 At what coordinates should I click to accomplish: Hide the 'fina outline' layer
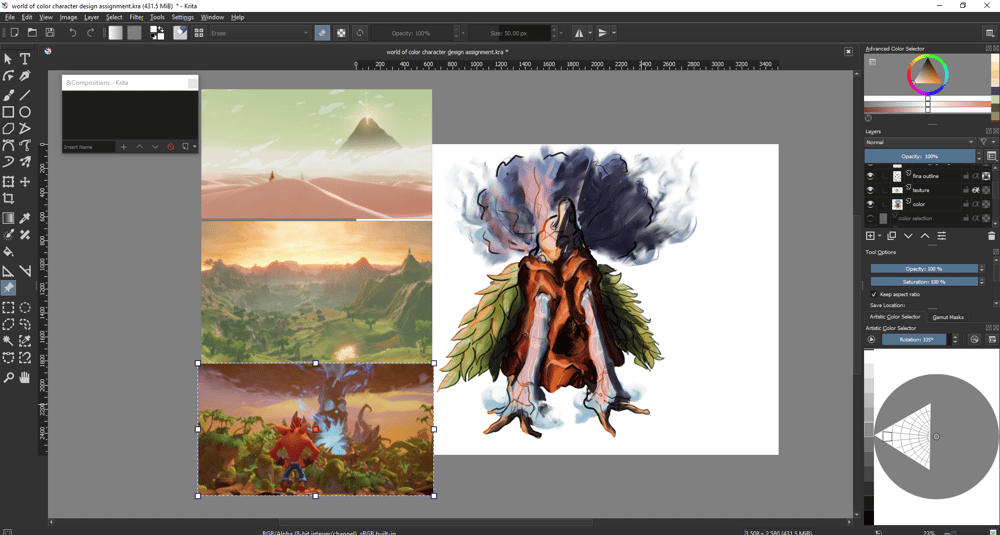pos(870,176)
